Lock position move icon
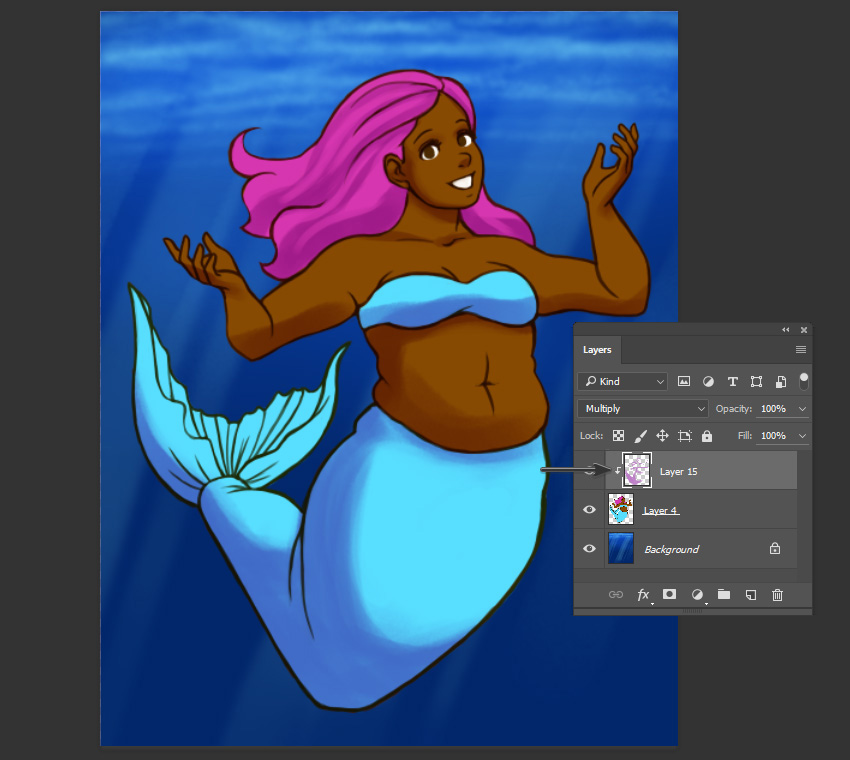 pos(662,436)
